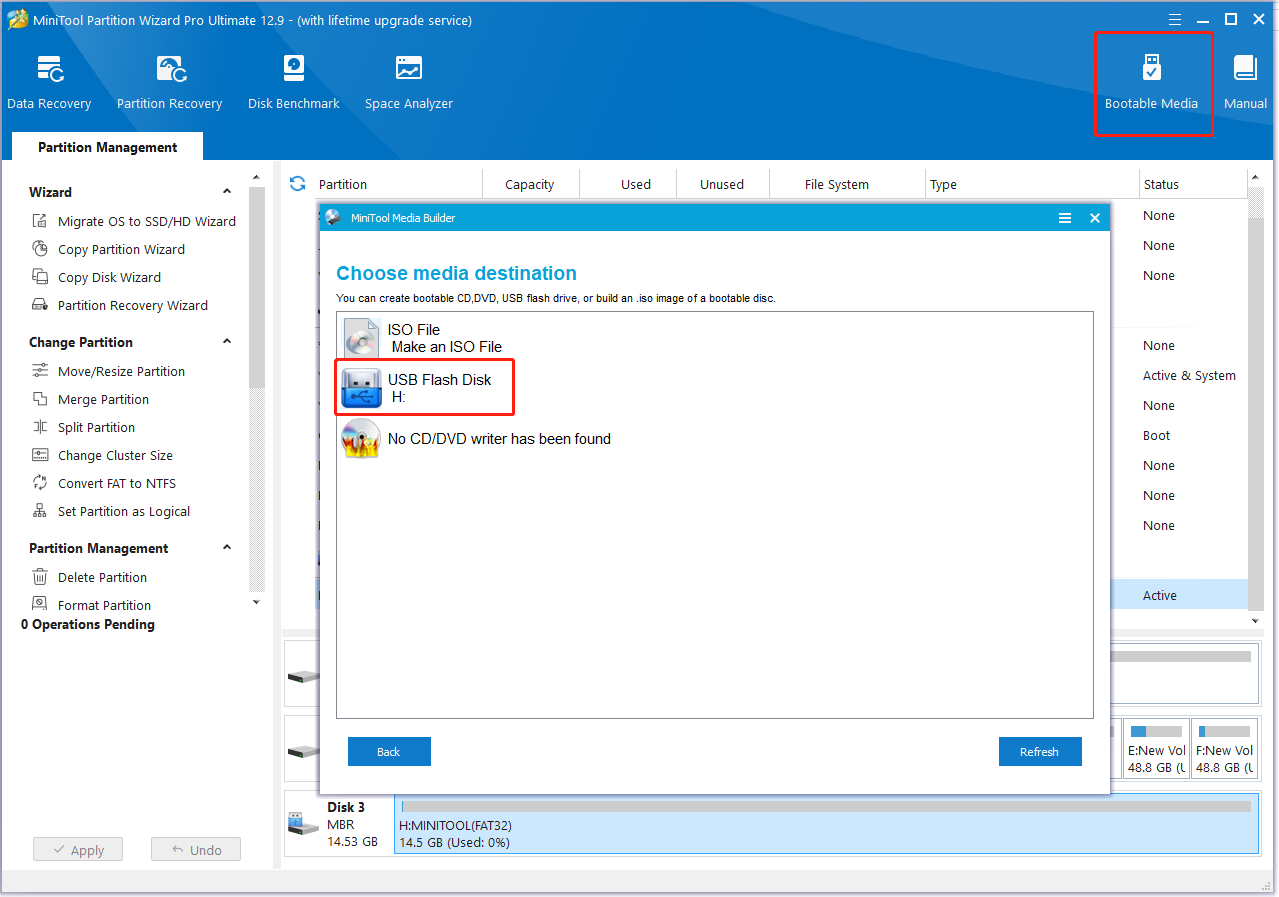Select ISO File destination option
The width and height of the screenshot is (1279, 897).
point(423,338)
